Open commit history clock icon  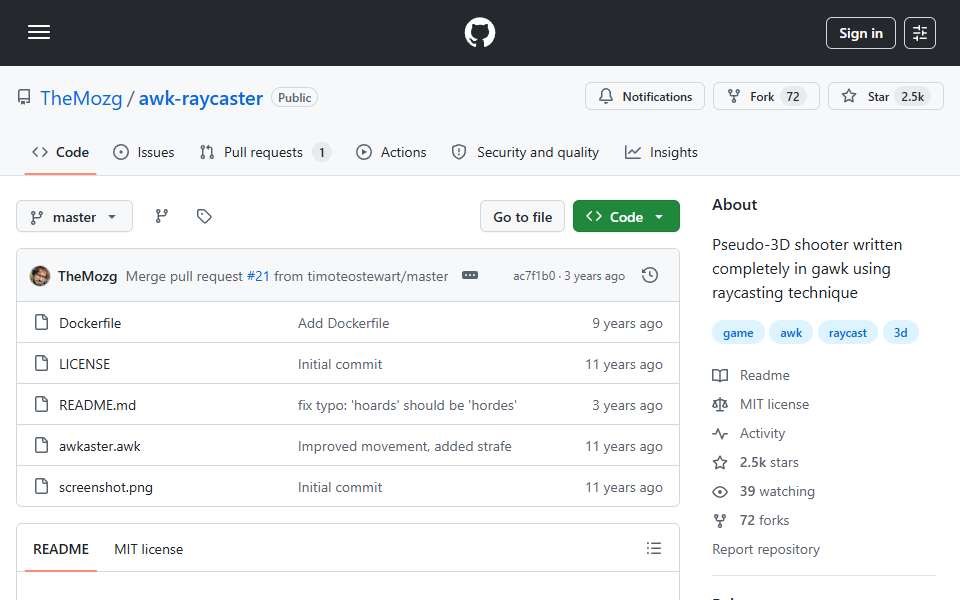[650, 276]
